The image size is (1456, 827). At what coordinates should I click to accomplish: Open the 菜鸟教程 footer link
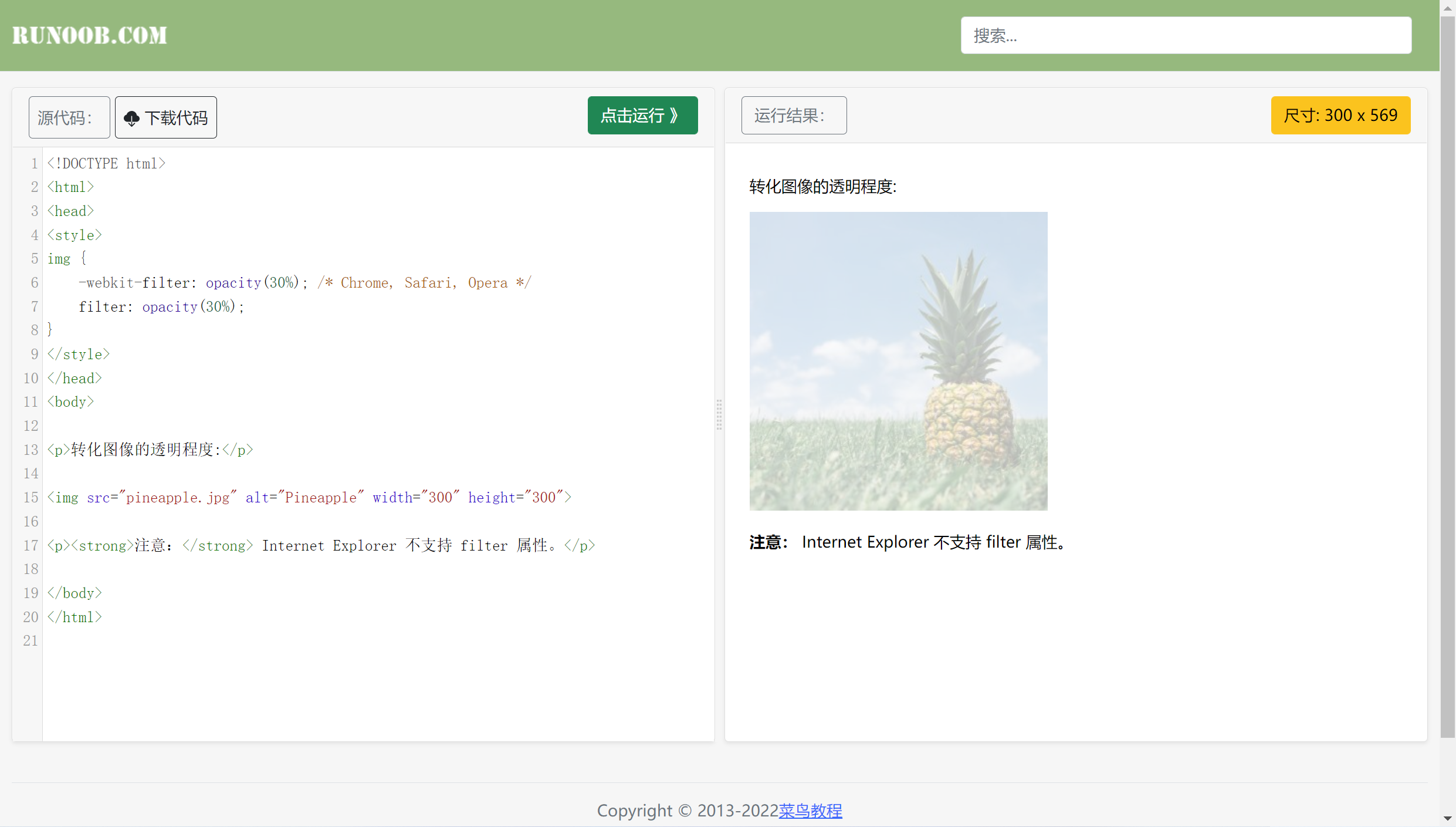coord(810,811)
